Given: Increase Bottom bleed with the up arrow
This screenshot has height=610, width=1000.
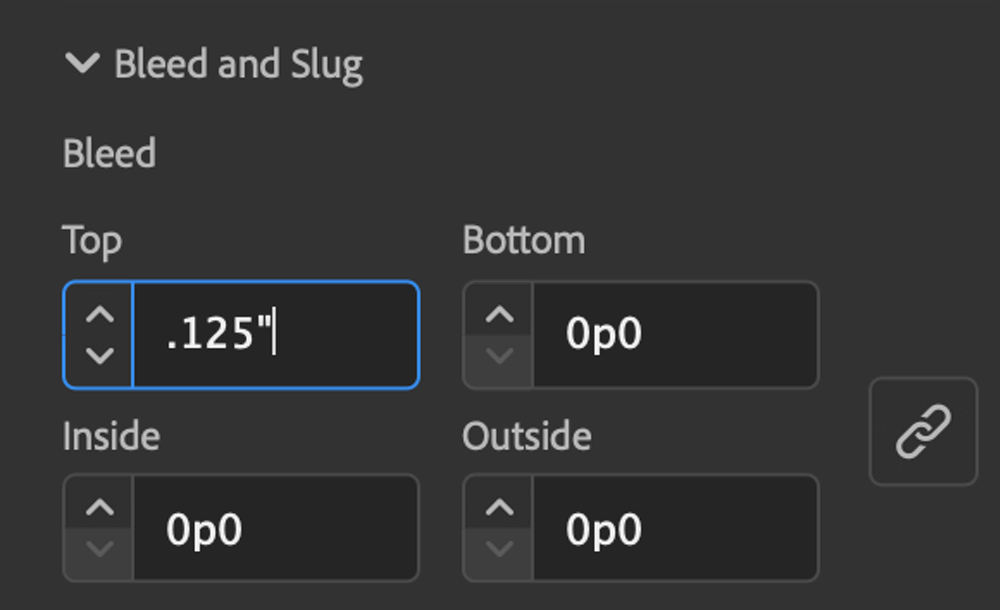Looking at the screenshot, I should [x=499, y=314].
